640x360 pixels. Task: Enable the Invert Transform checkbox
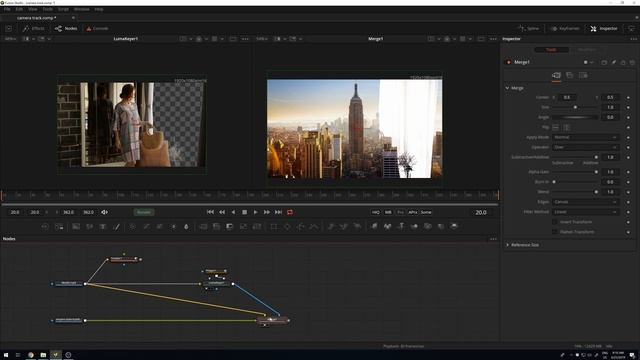pos(555,222)
